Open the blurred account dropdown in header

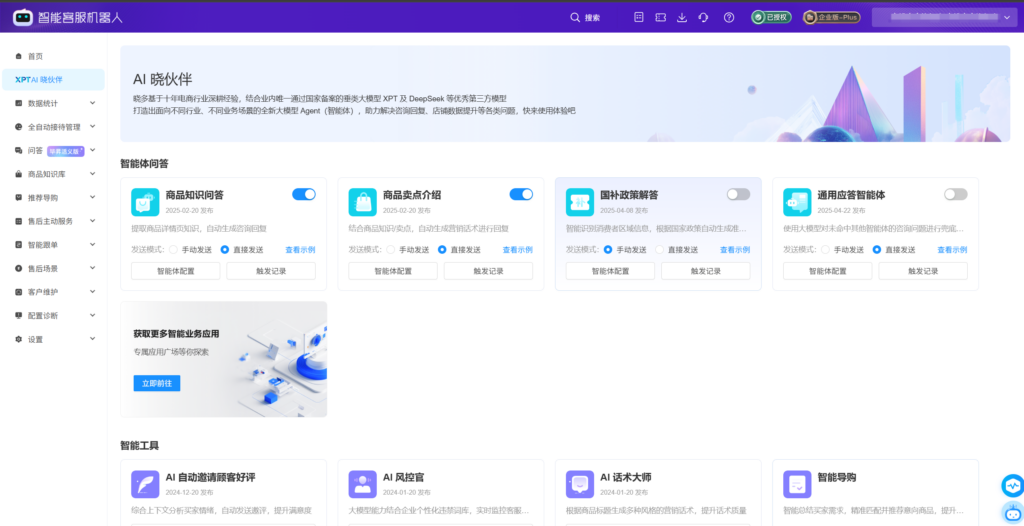tap(944, 18)
